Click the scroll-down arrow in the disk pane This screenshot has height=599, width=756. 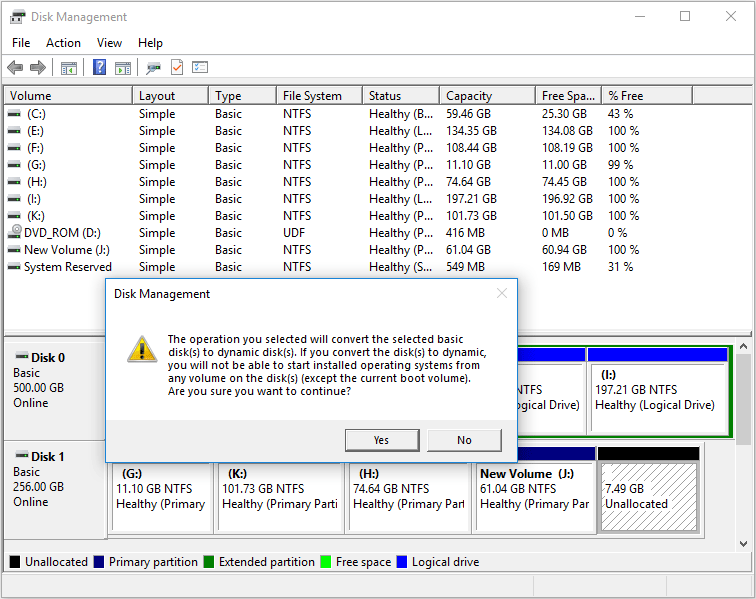(x=745, y=544)
